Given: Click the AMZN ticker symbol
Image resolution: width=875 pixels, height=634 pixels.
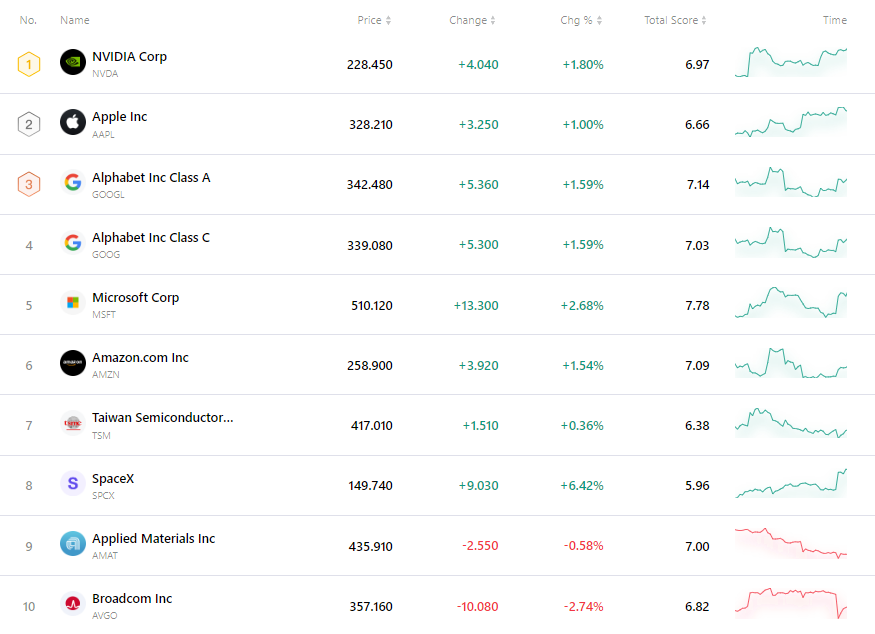Looking at the screenshot, I should click(105, 374).
